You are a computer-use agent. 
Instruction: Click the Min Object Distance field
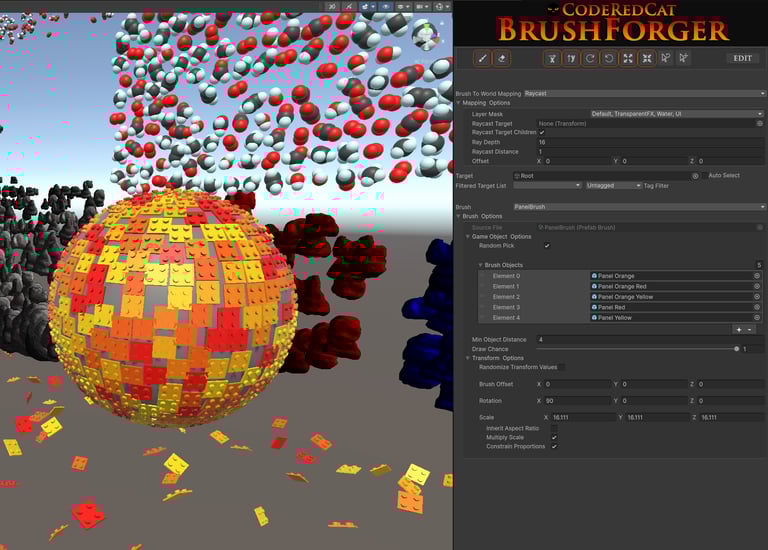coord(650,339)
